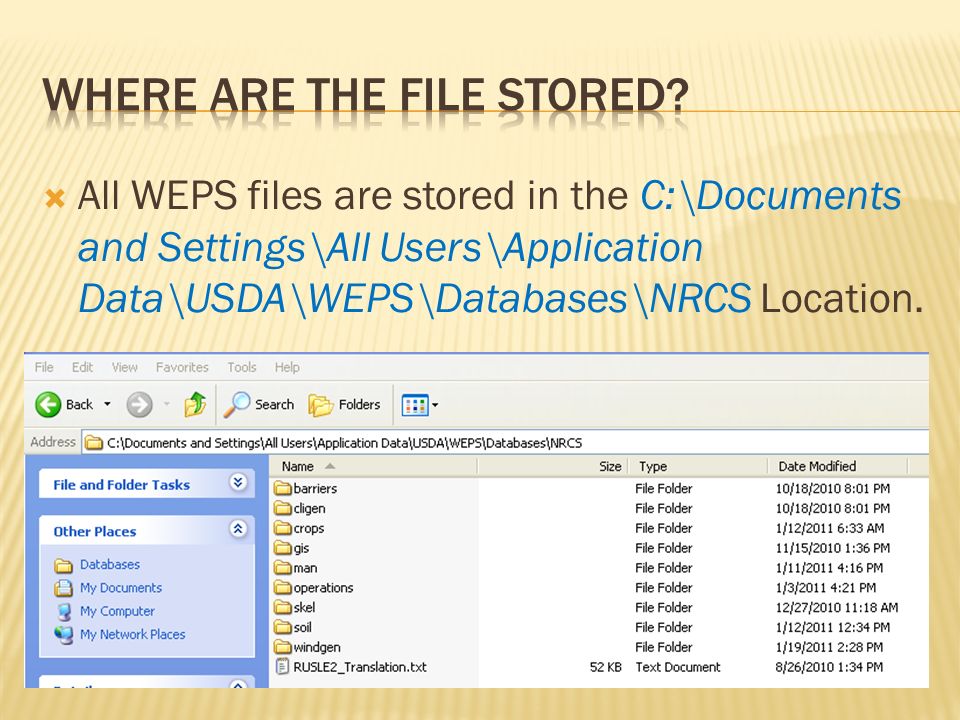The height and width of the screenshot is (720, 960).
Task: Click the folder icon in address bar
Action: [94, 443]
